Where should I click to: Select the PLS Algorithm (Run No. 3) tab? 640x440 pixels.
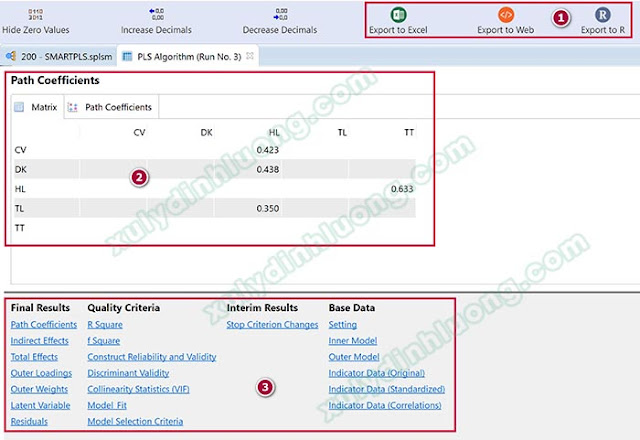pos(189,56)
